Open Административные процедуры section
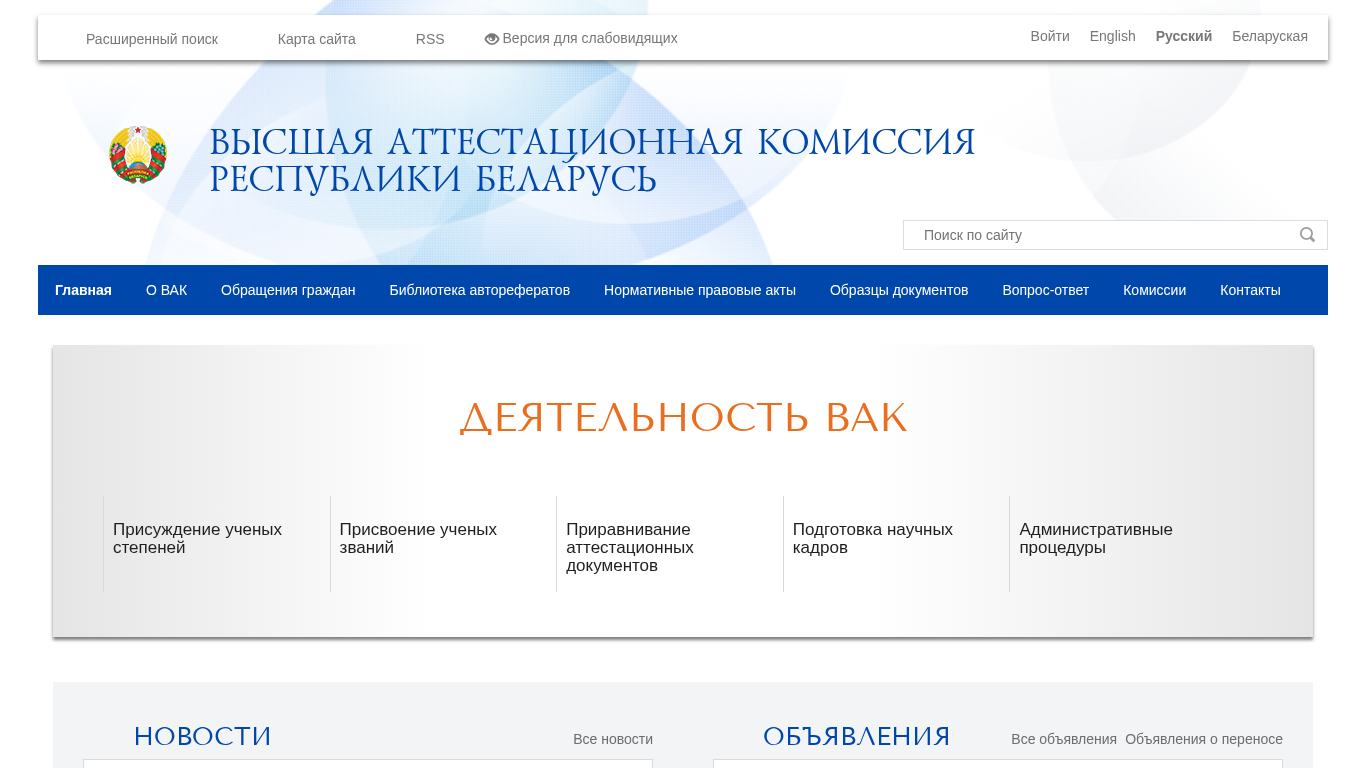This screenshot has height=768, width=1366. pos(1096,538)
